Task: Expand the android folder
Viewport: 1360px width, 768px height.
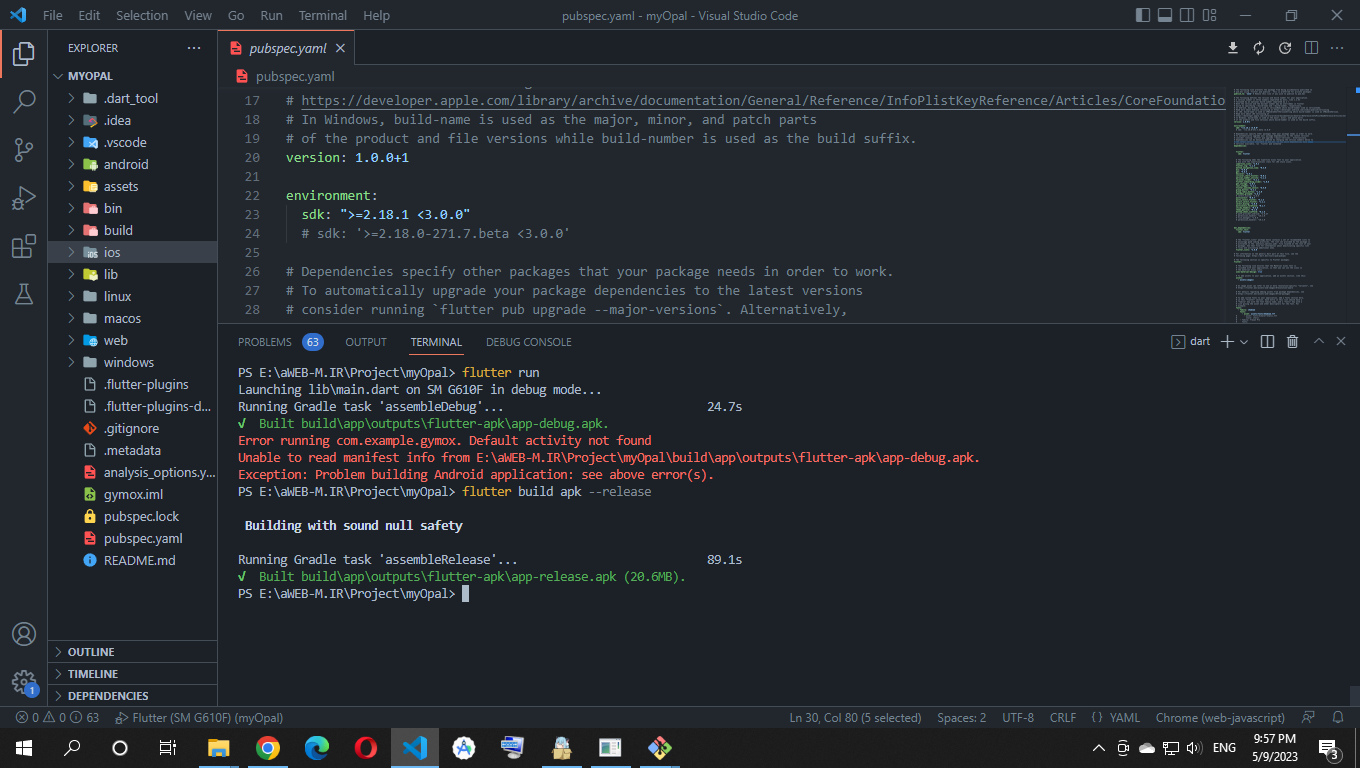Action: [125, 164]
